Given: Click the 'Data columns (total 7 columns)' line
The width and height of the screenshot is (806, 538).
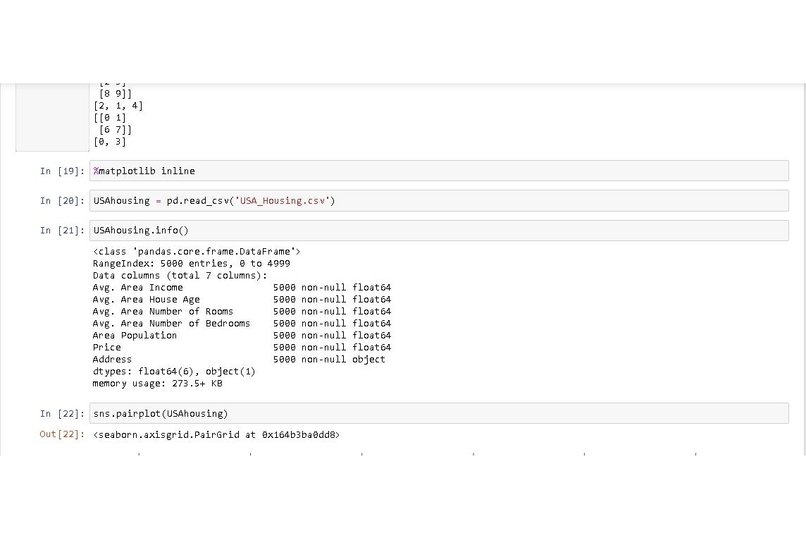Looking at the screenshot, I should tap(180, 275).
